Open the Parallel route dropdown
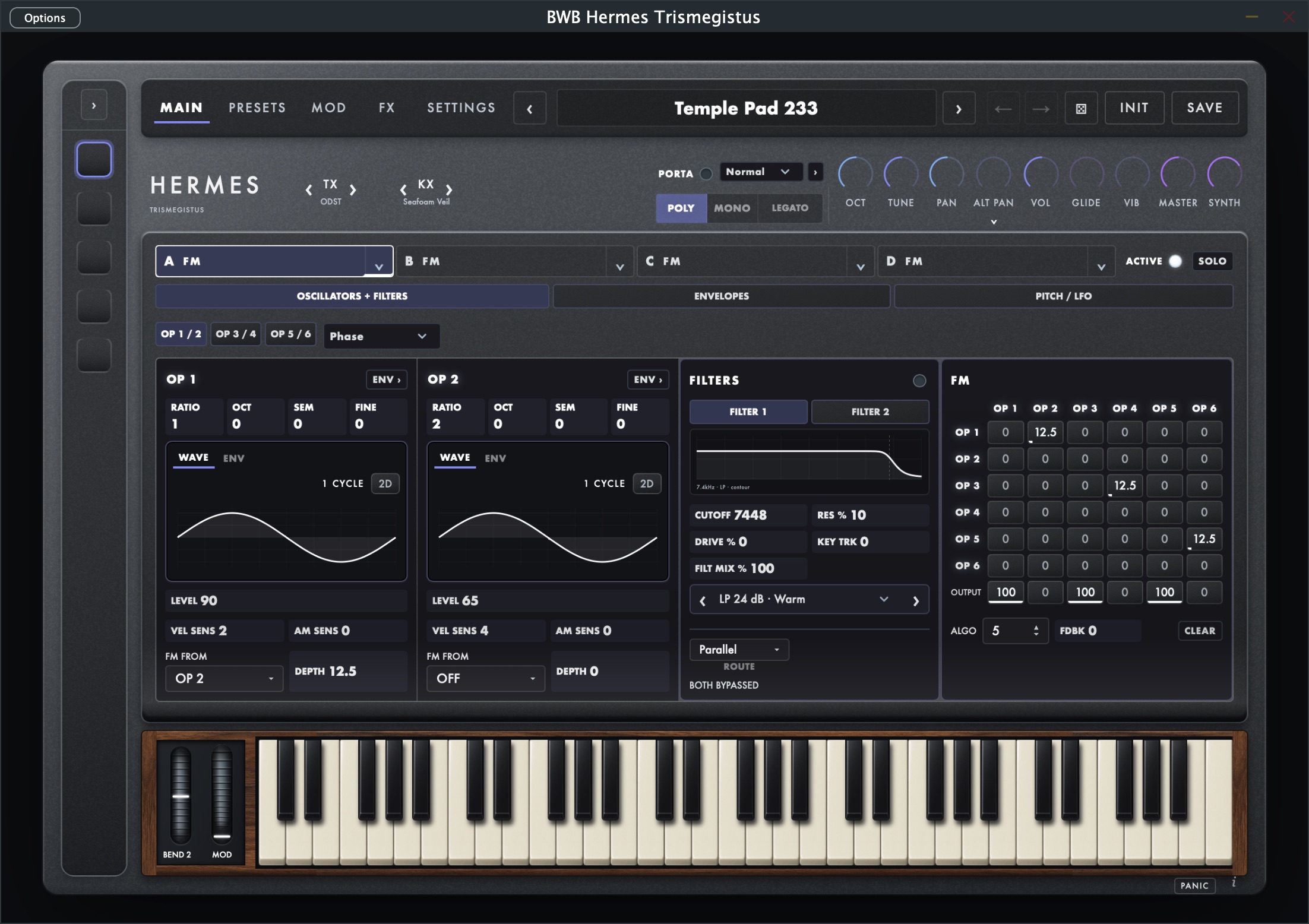 pos(739,650)
